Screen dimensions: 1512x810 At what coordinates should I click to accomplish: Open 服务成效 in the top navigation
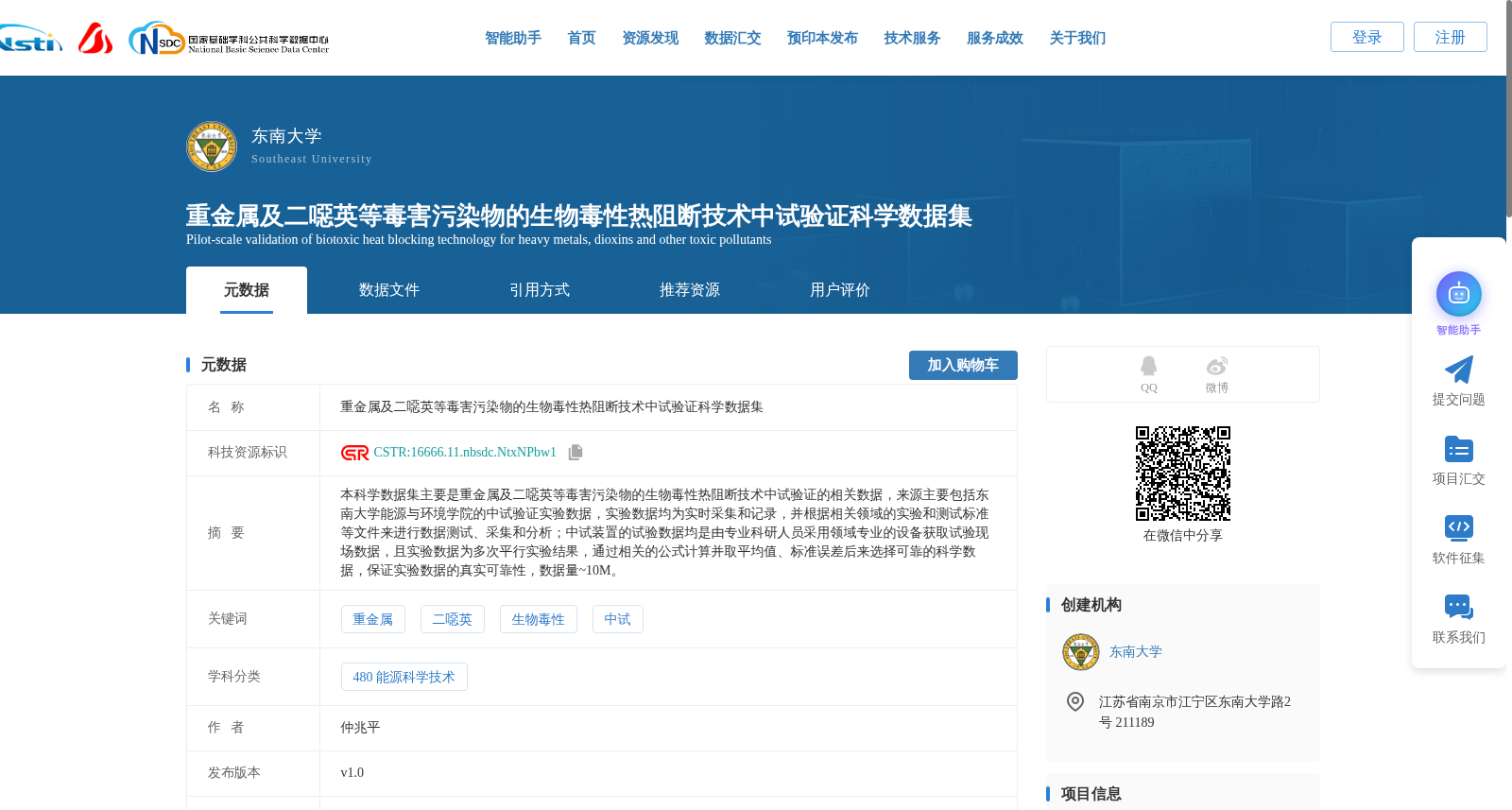pos(995,38)
